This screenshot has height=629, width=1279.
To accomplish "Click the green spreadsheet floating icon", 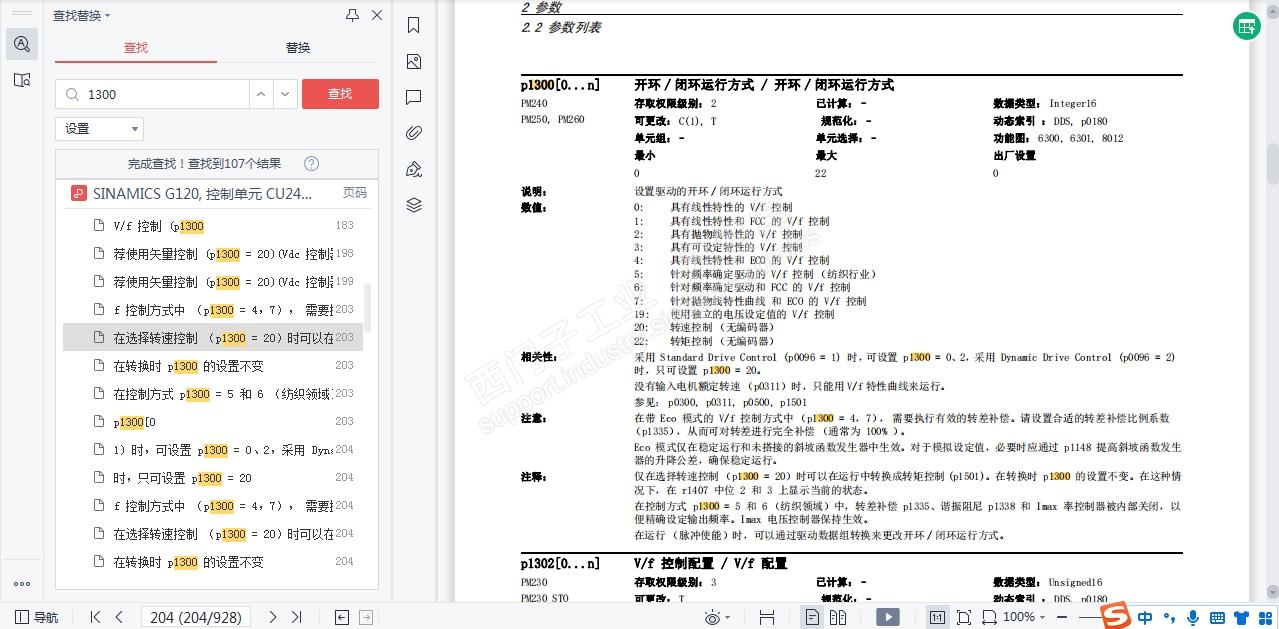I will 1246,26.
